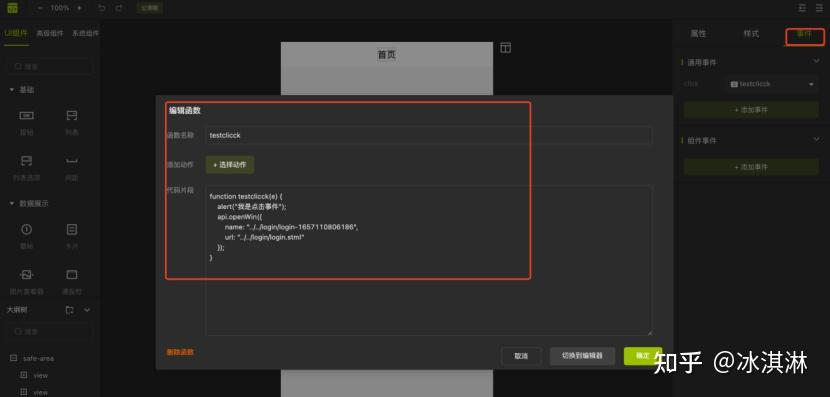The width and height of the screenshot is (830, 397).
Task: Confirm with the green 确定 button
Action: [643, 356]
